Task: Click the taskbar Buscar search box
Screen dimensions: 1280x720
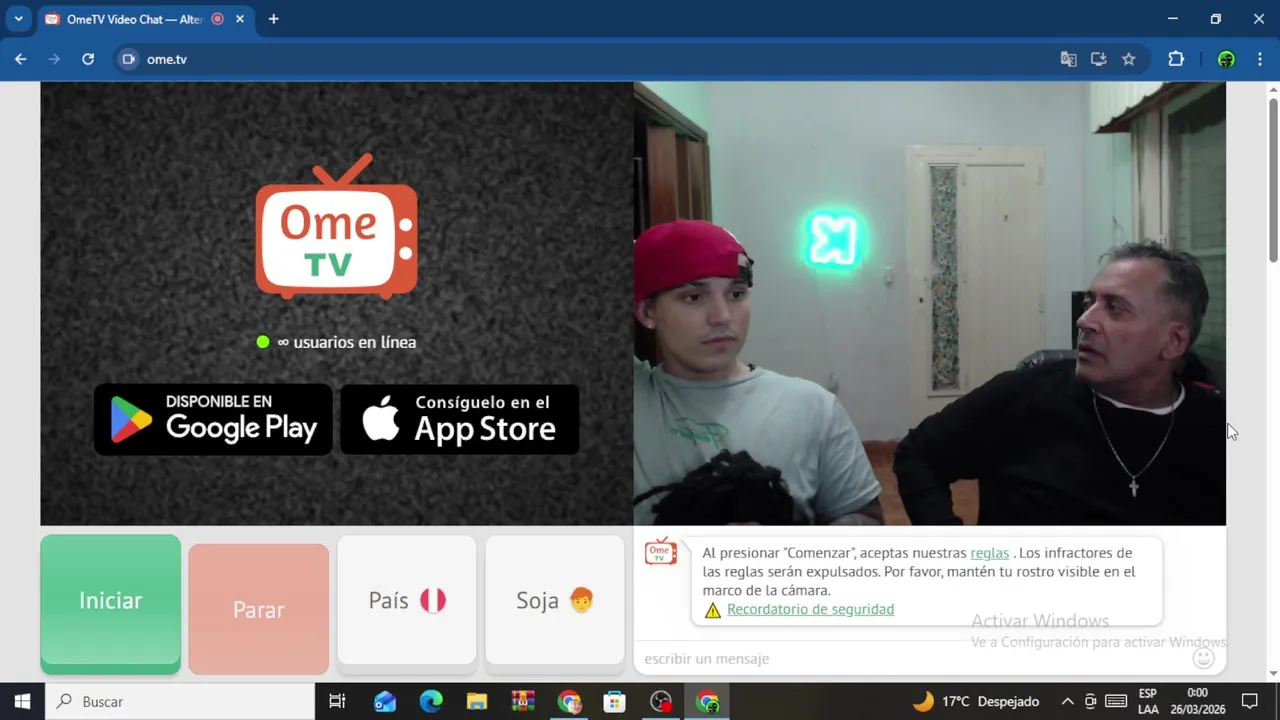Action: tap(180, 701)
